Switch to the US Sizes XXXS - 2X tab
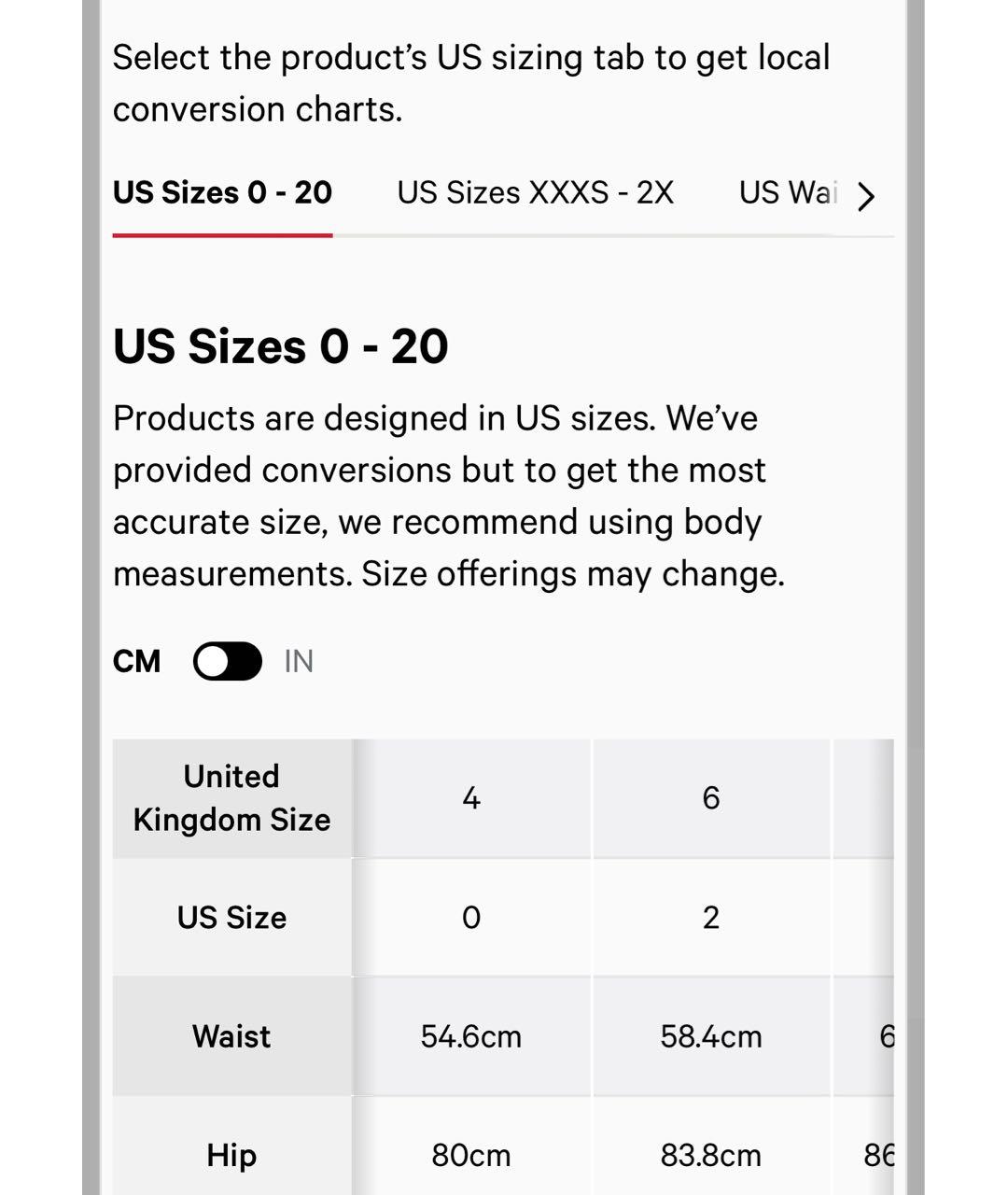This screenshot has width=1008, height=1195. (535, 192)
